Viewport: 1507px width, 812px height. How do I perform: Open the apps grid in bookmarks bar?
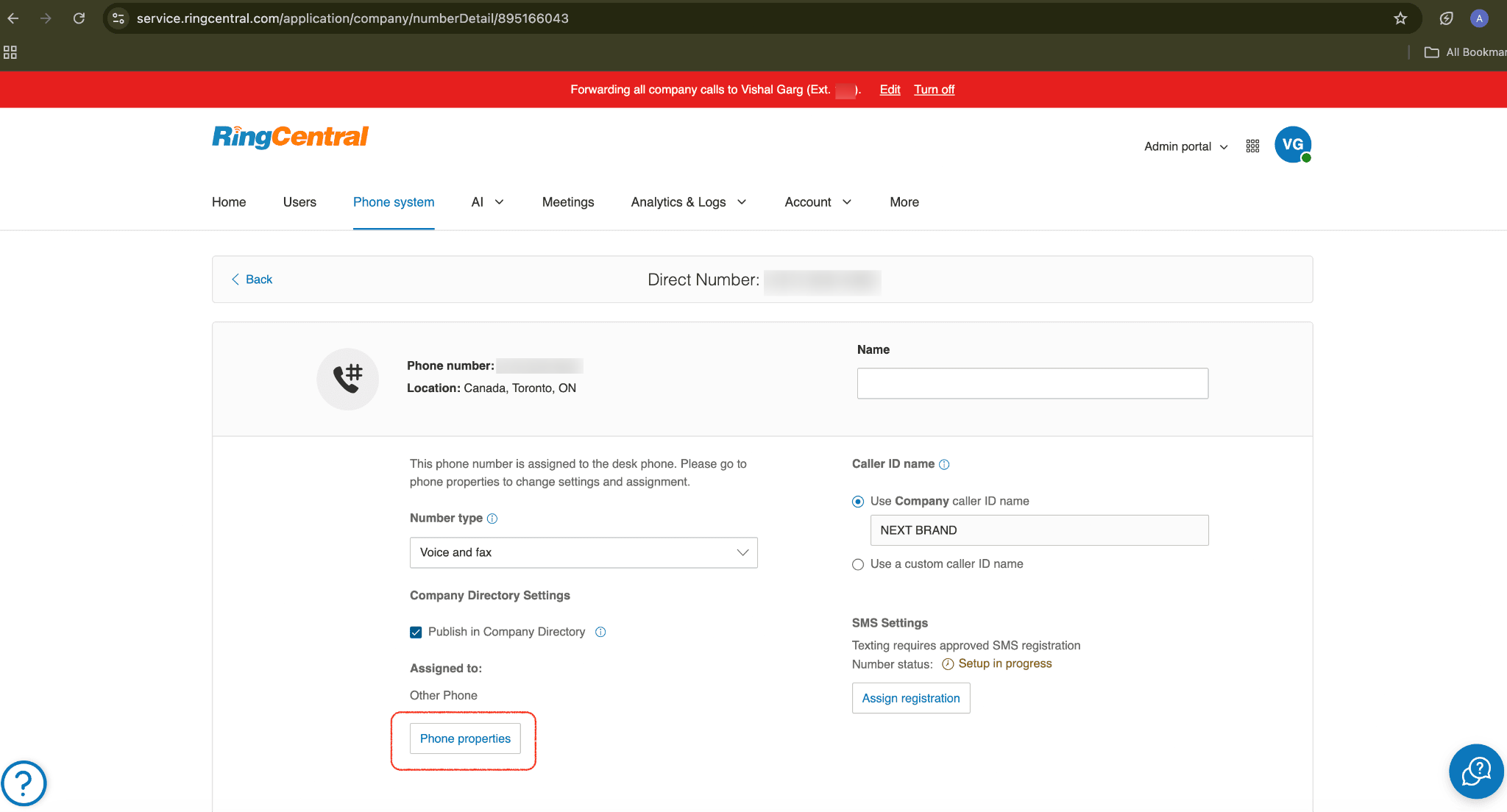pyautogui.click(x=10, y=52)
